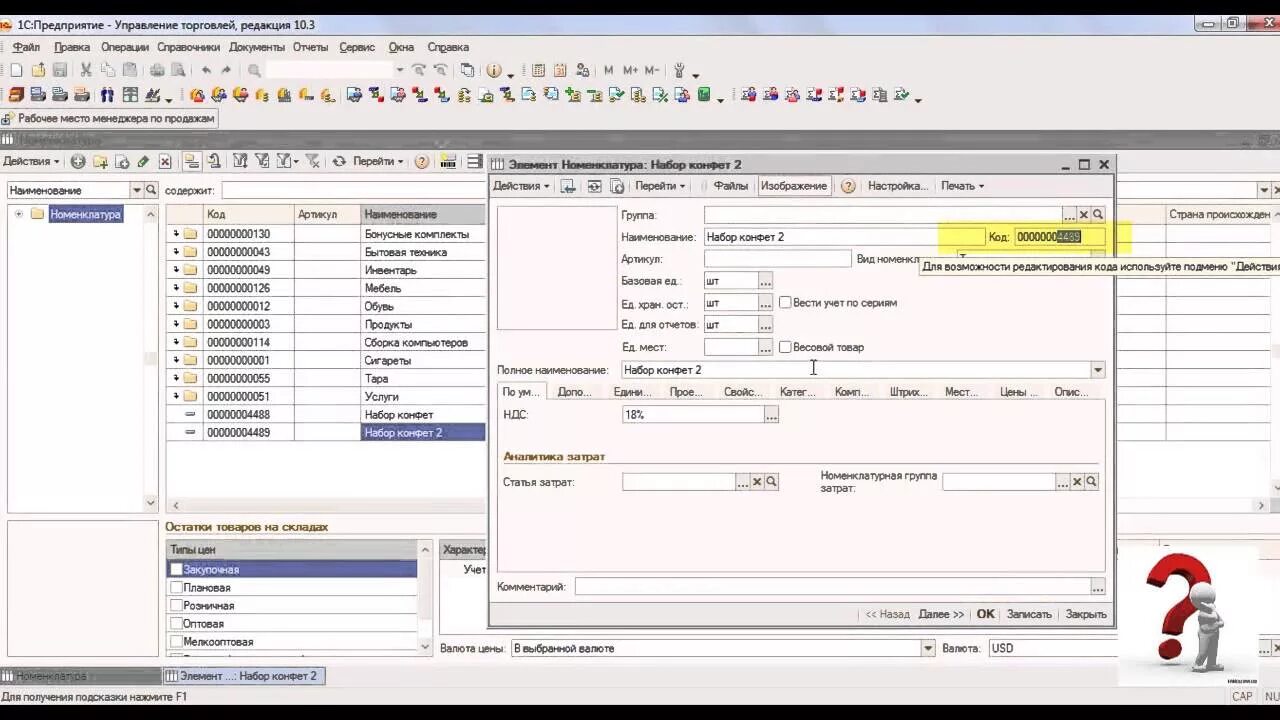Click the Edit pencil icon in list toolbar

(x=143, y=161)
